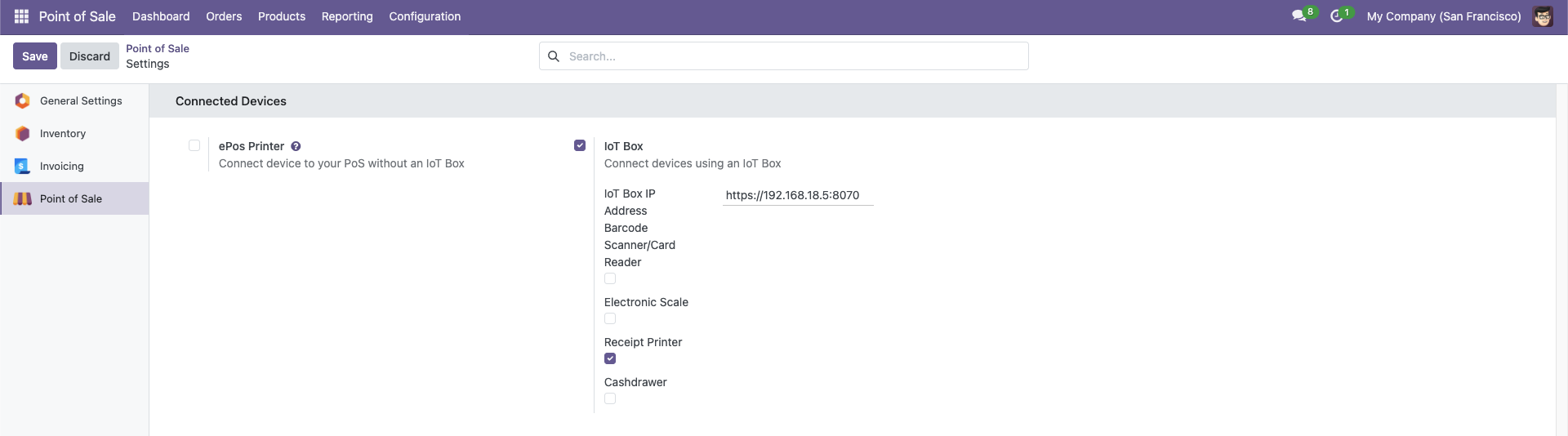Click the search magnifier icon

tap(554, 56)
